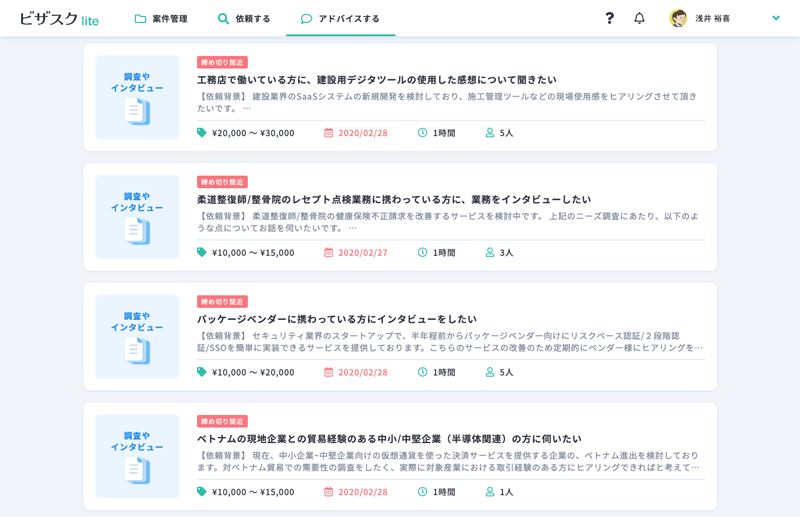Click the 健康保険不正請求 description text
The width and height of the screenshot is (800, 517).
point(448,222)
